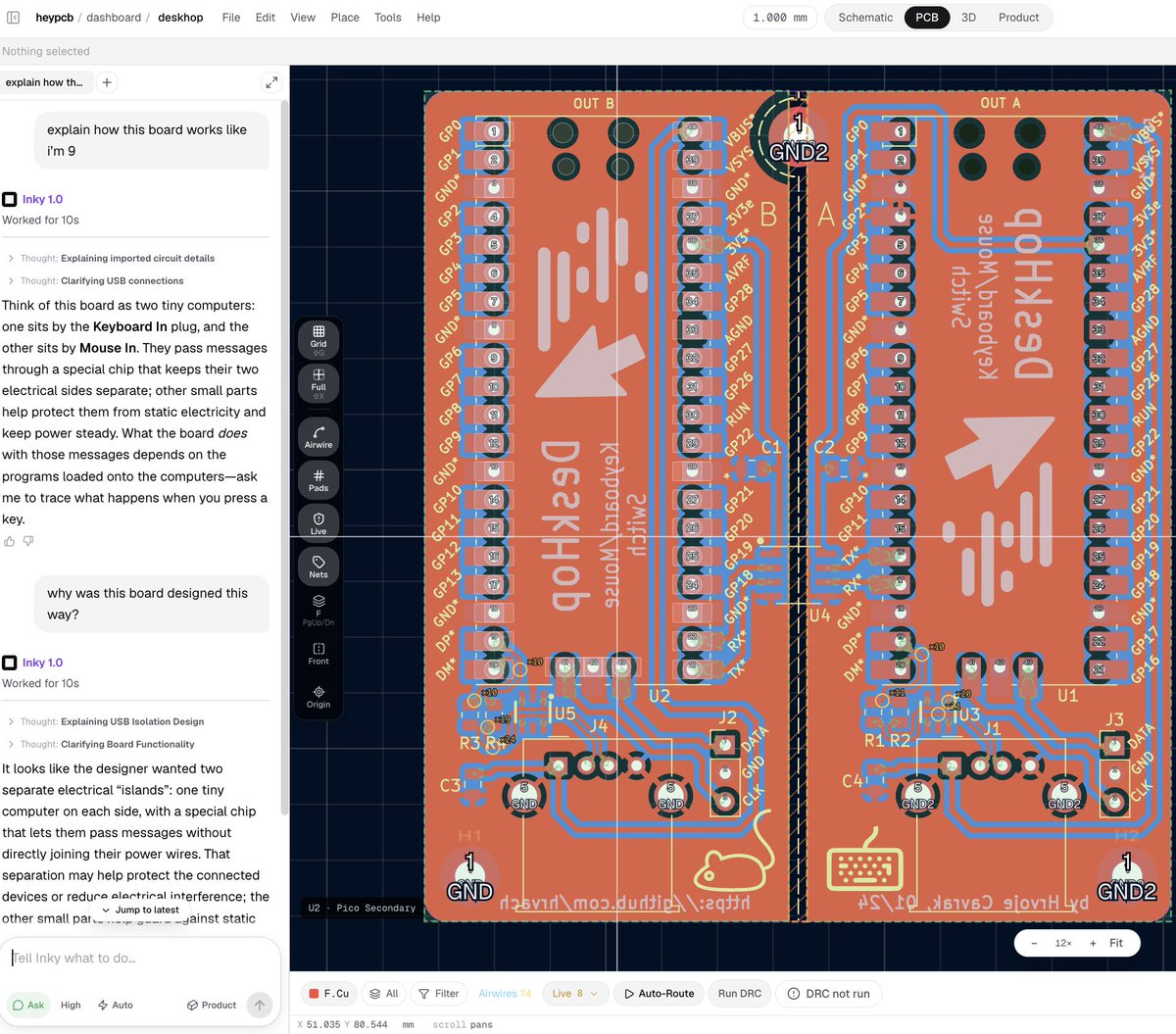Open the View menu
This screenshot has height=1034, width=1176.
(x=303, y=18)
